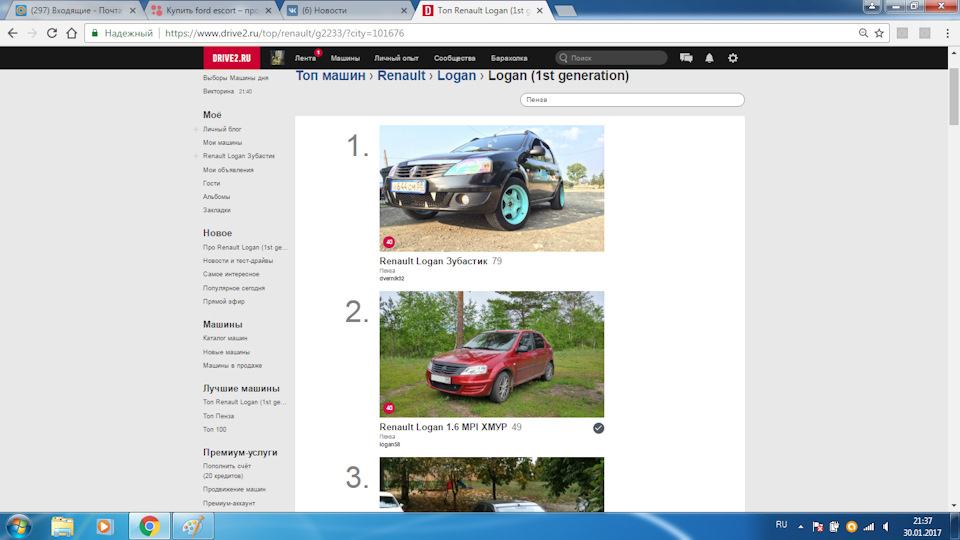
Task: Open the notifications bell icon
Action: click(709, 58)
